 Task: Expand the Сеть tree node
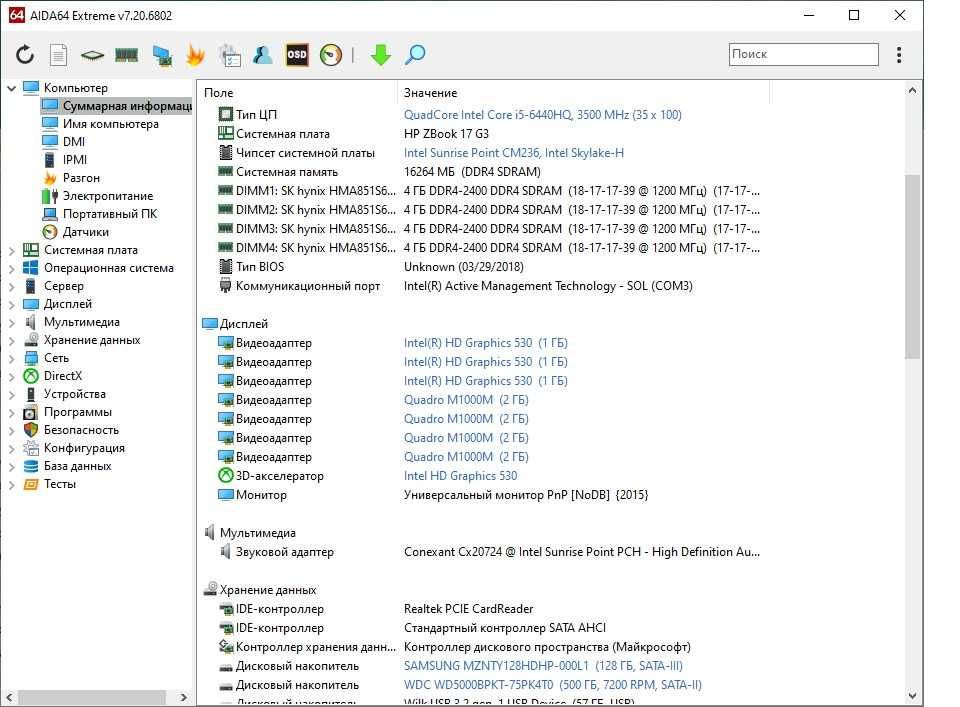tap(12, 358)
